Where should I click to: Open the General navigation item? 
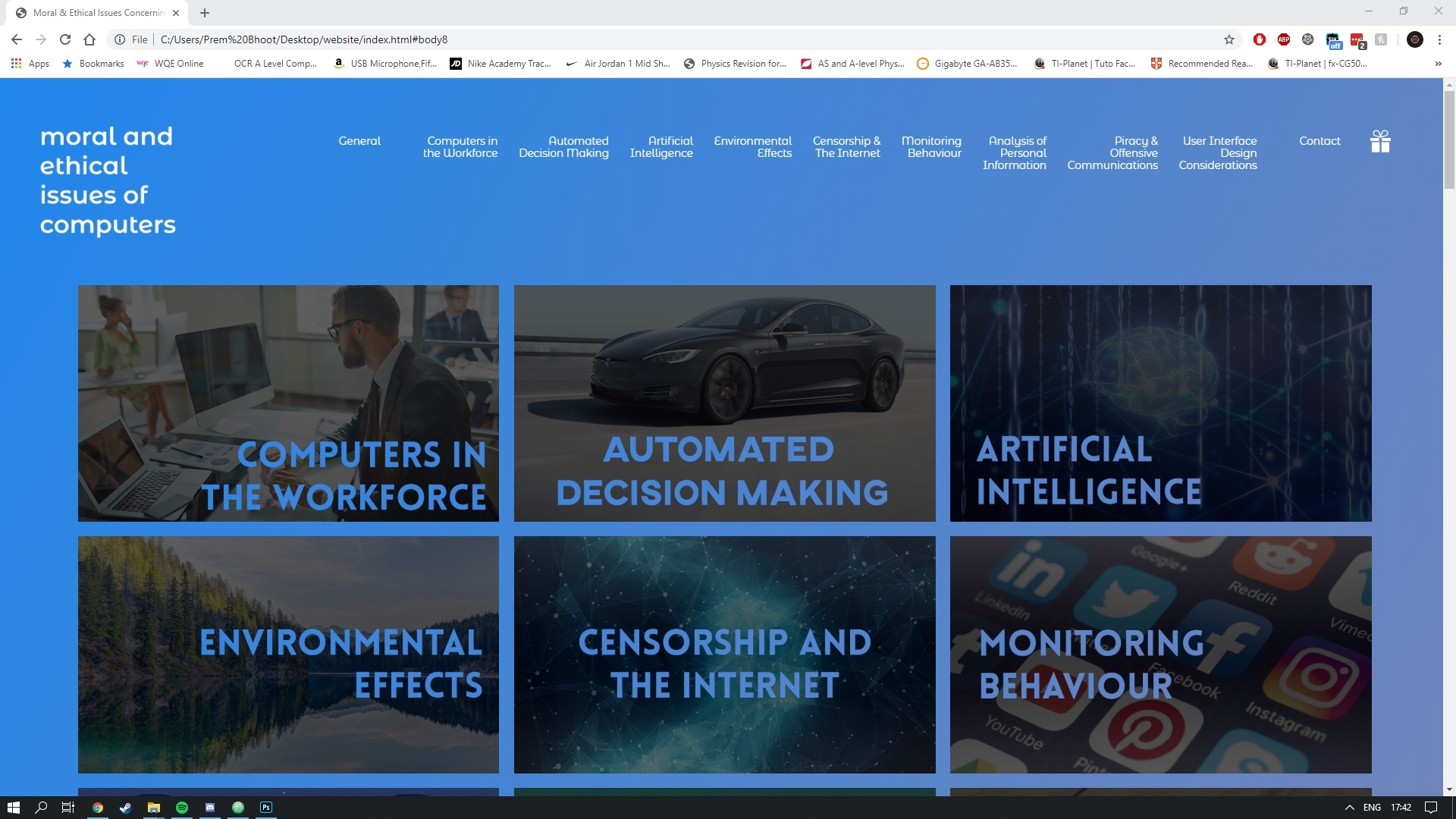point(359,141)
